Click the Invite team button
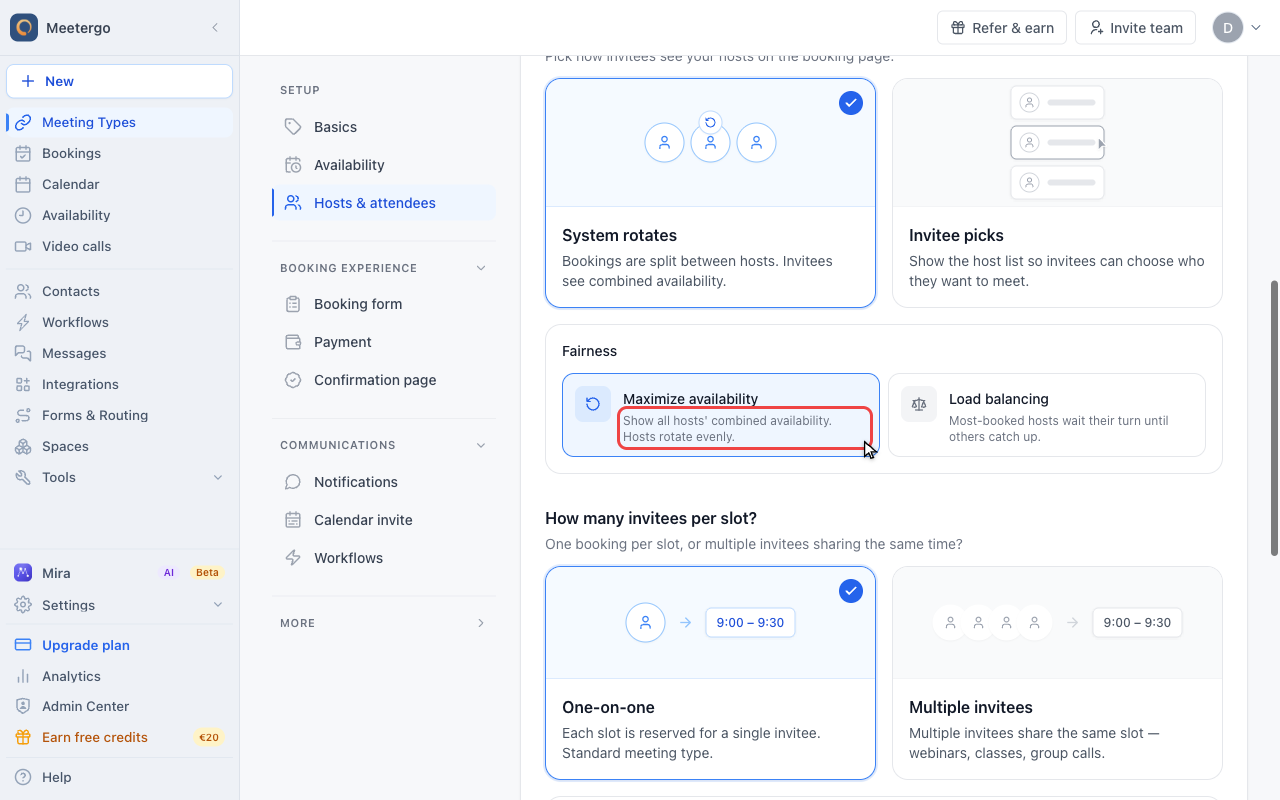Image resolution: width=1280 pixels, height=800 pixels. coord(1136,28)
